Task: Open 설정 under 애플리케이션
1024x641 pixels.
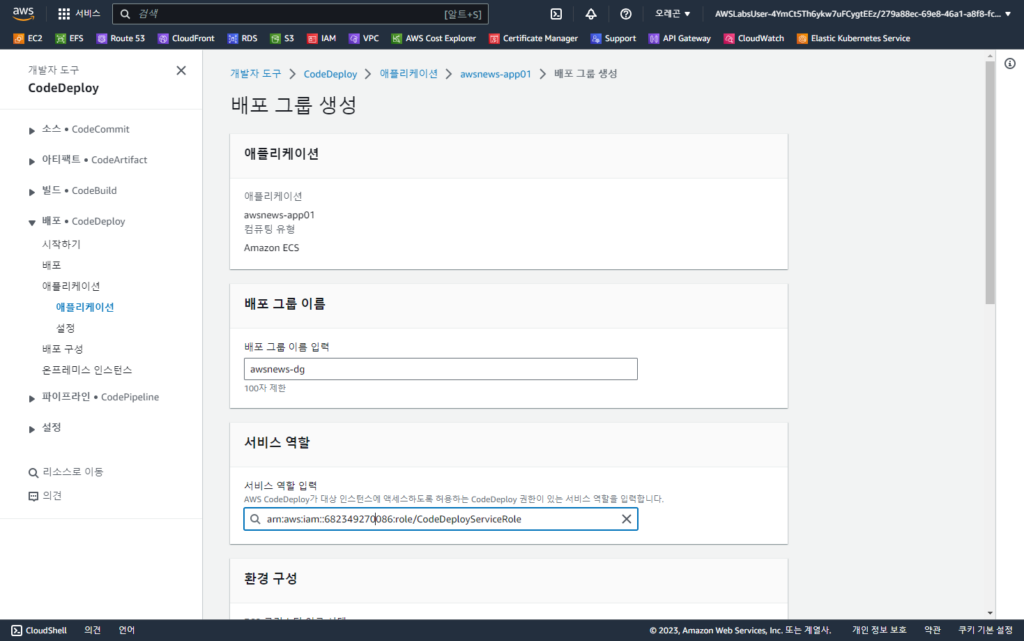Action: click(x=65, y=328)
